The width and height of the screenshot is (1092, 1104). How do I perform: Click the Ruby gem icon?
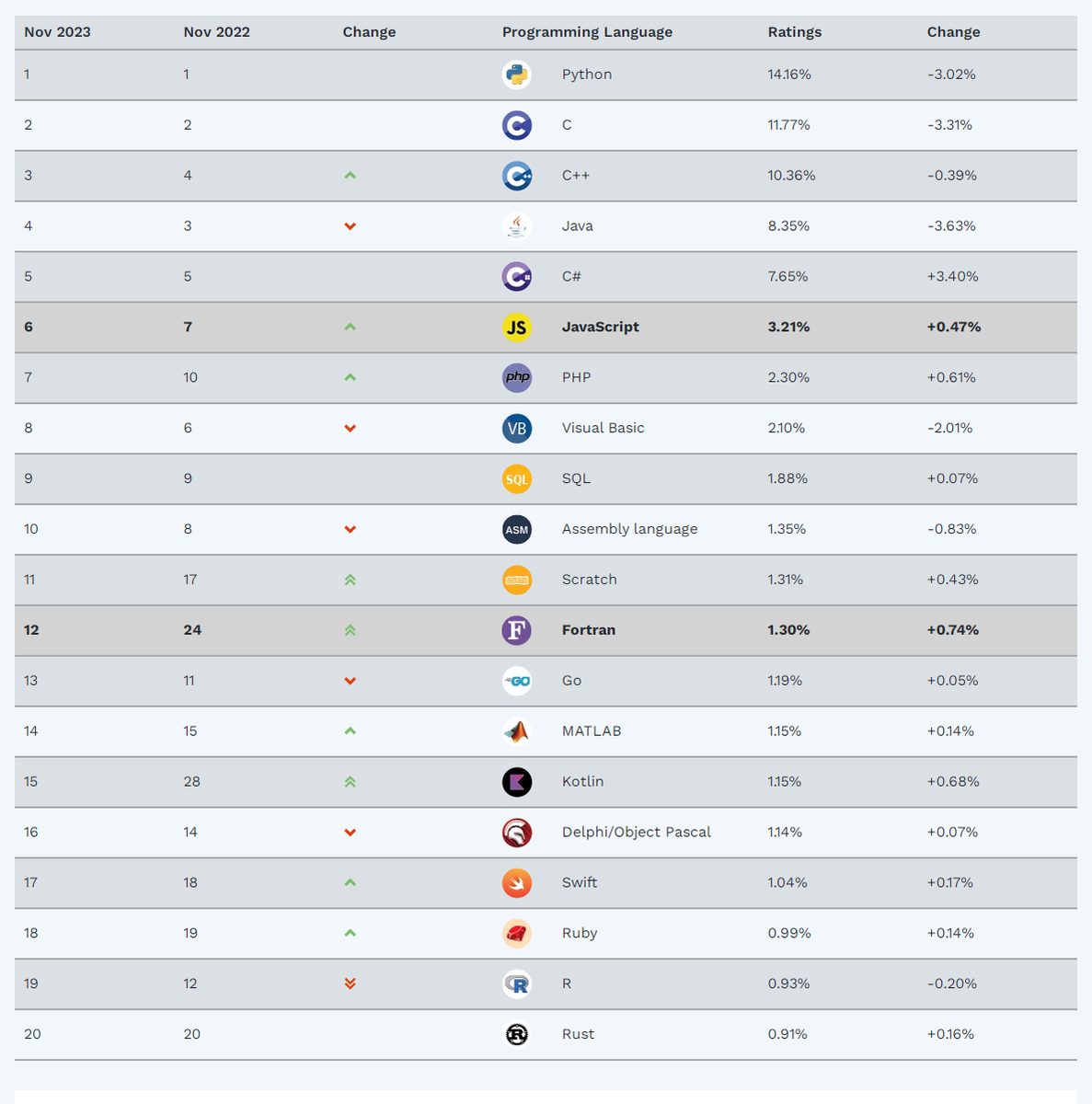(x=517, y=933)
